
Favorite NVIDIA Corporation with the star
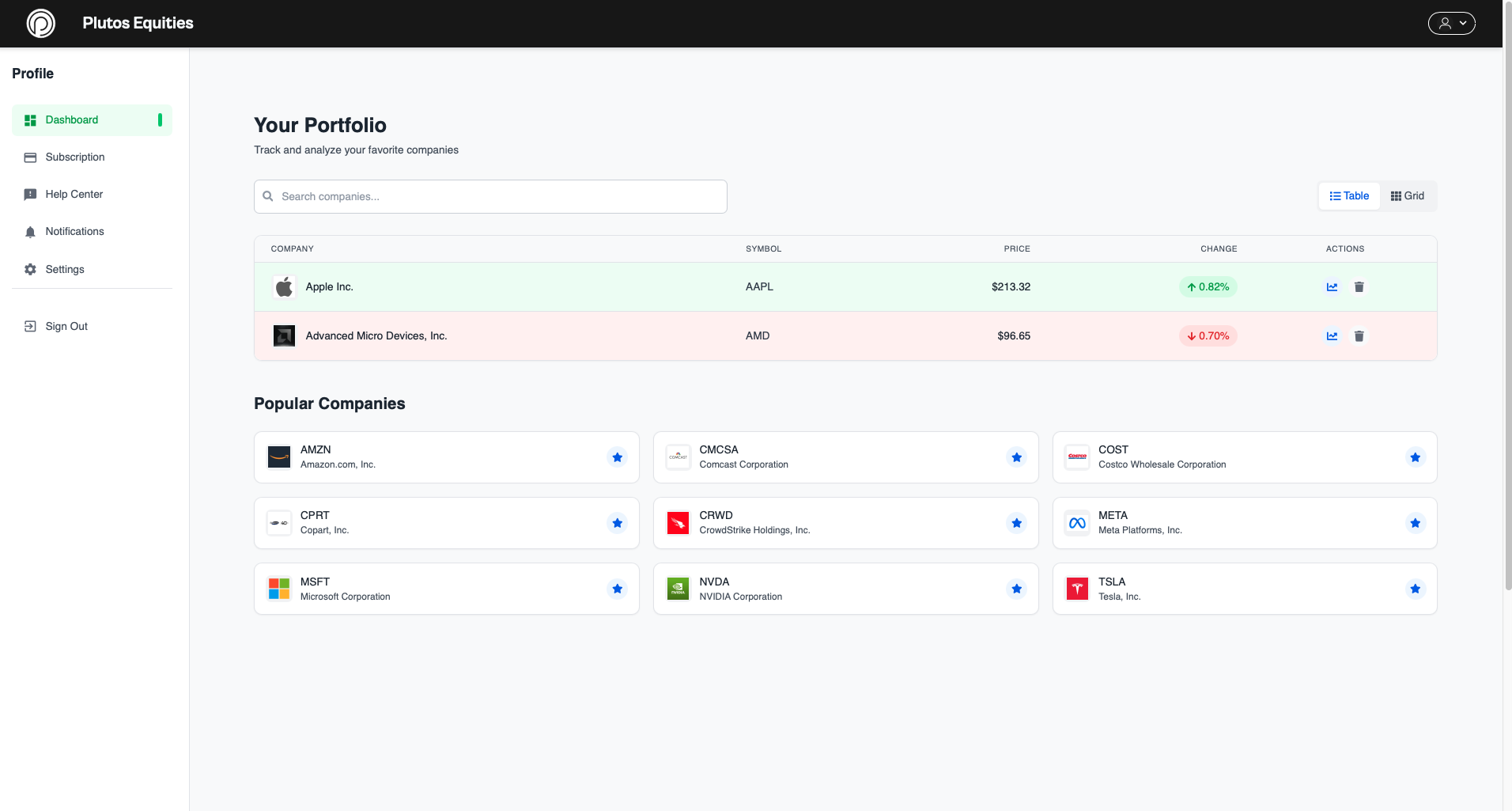pos(1015,589)
